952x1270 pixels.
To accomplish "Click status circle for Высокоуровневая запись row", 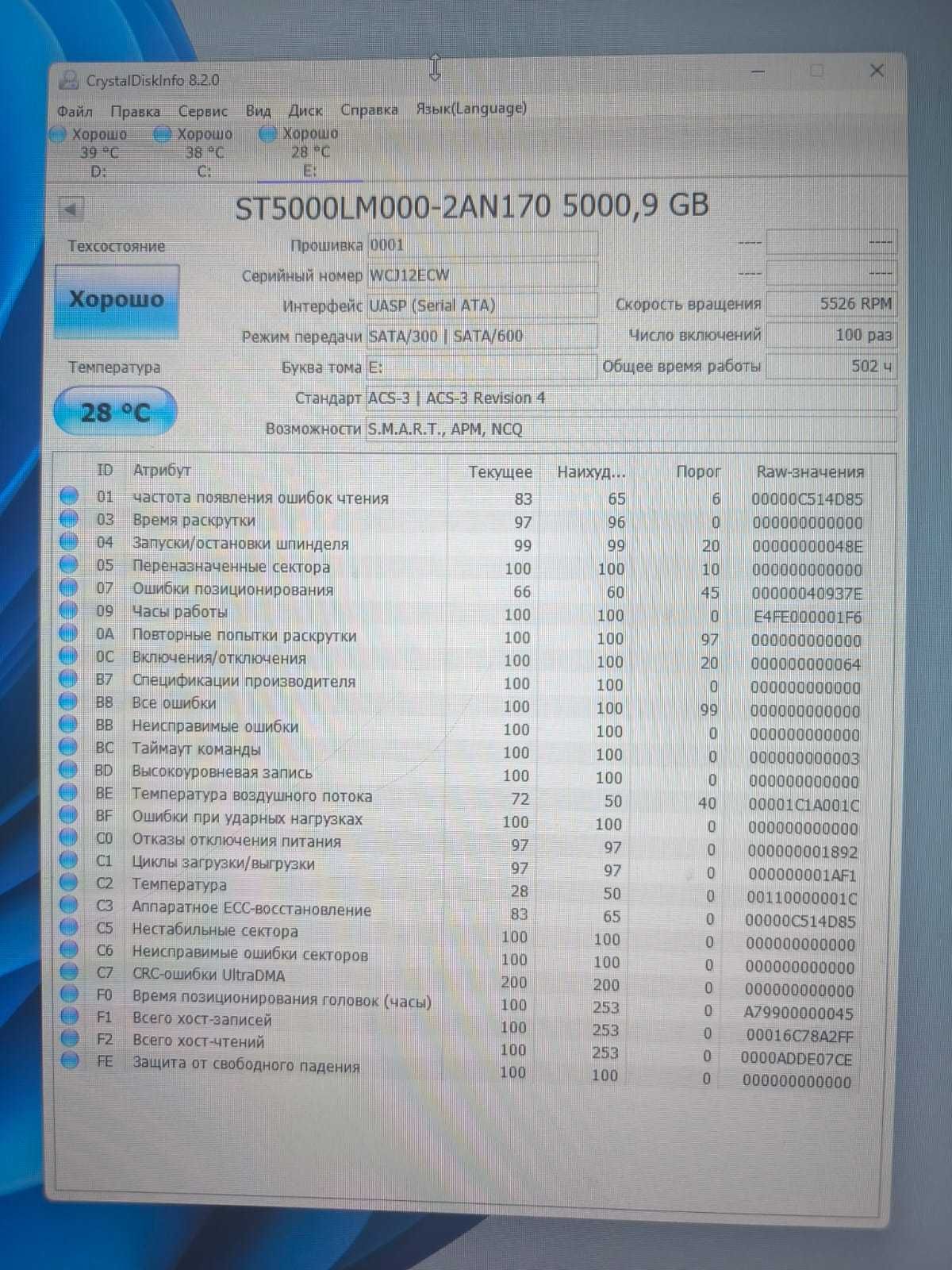I will pos(70,770).
